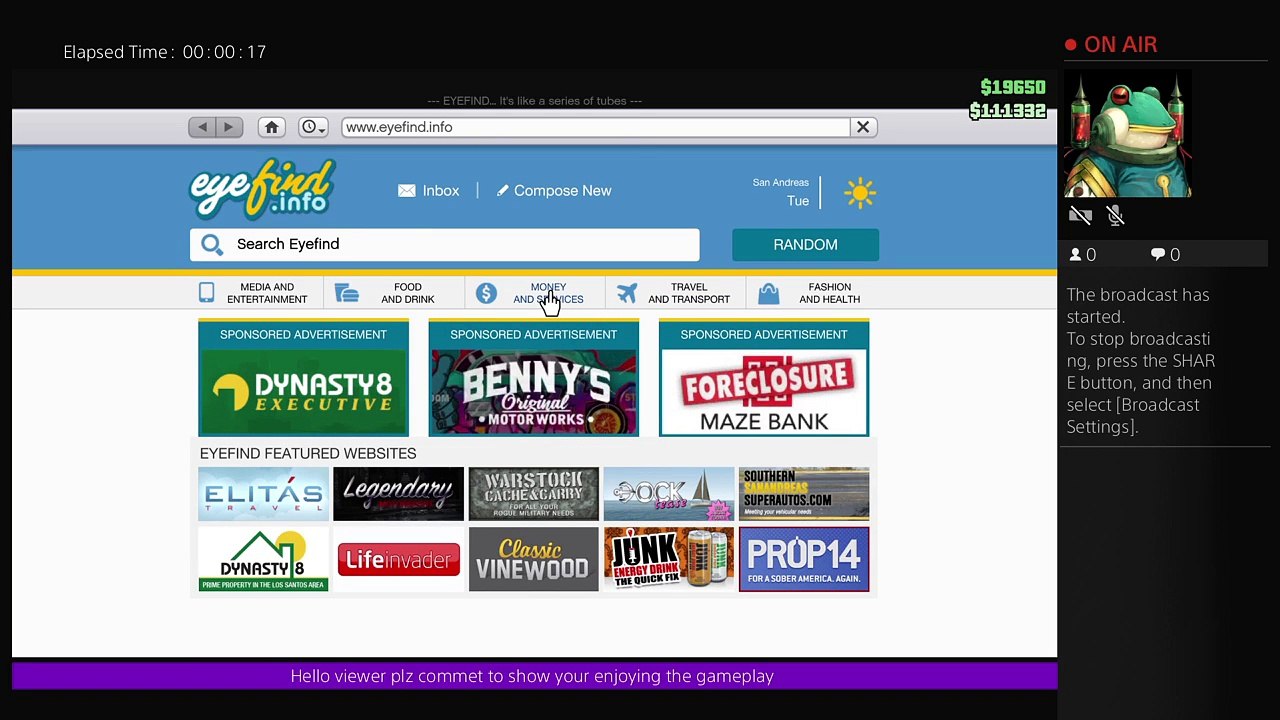Click the sunny weather icon
This screenshot has width=1280, height=720.
coord(859,192)
